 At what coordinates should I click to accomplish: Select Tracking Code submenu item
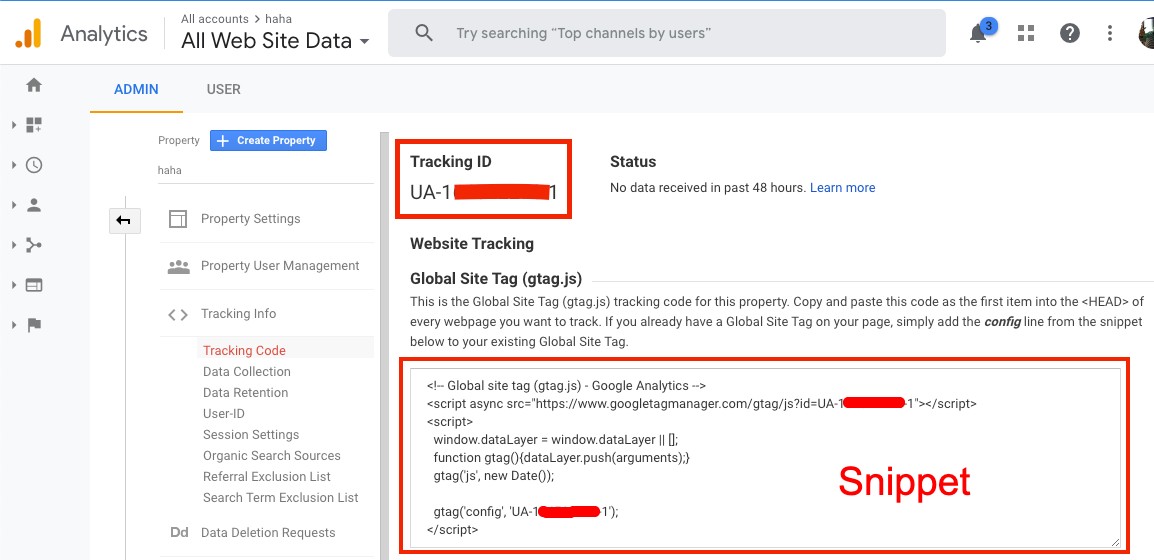pyautogui.click(x=244, y=351)
